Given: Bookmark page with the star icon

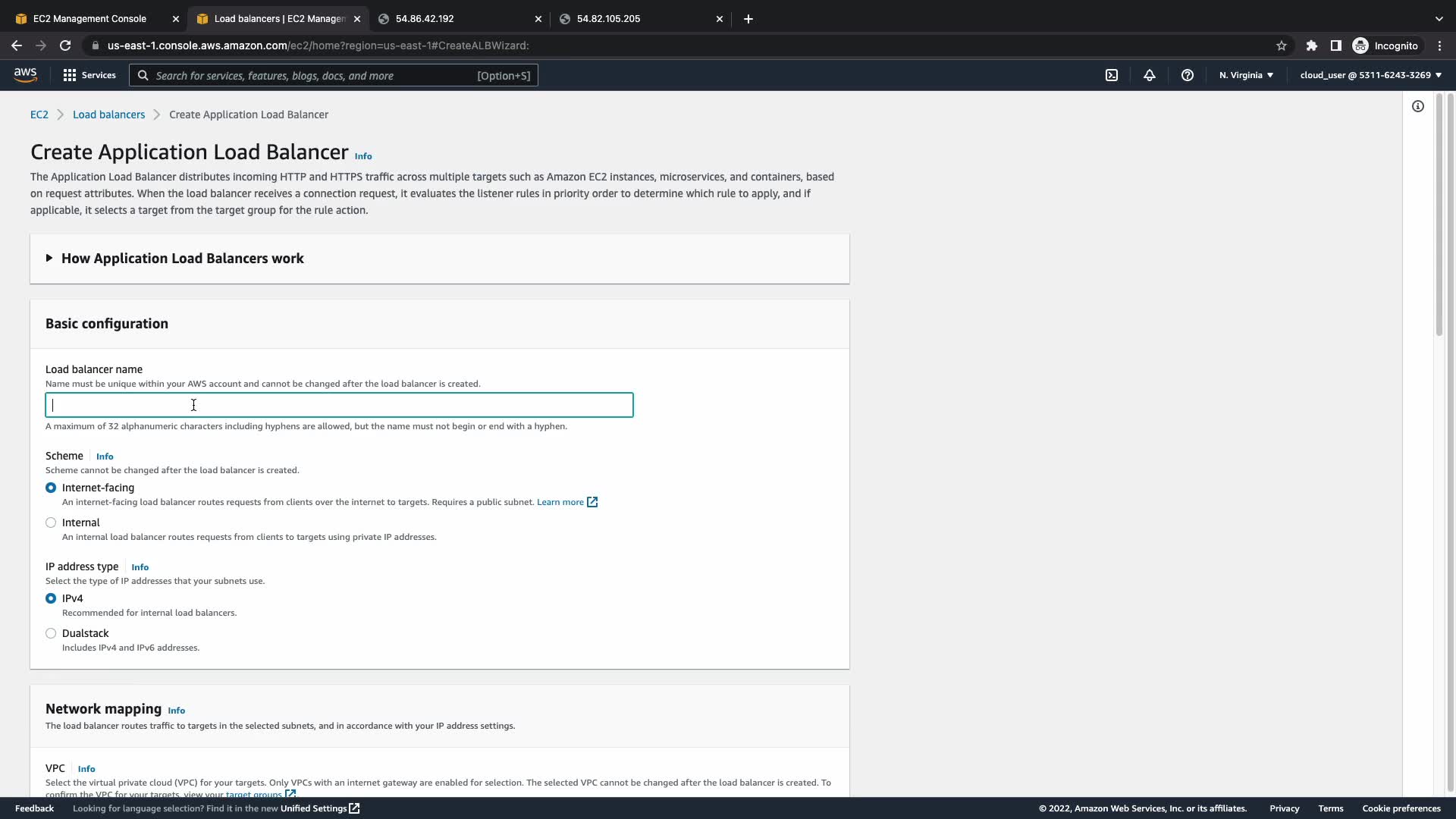Looking at the screenshot, I should (1282, 45).
